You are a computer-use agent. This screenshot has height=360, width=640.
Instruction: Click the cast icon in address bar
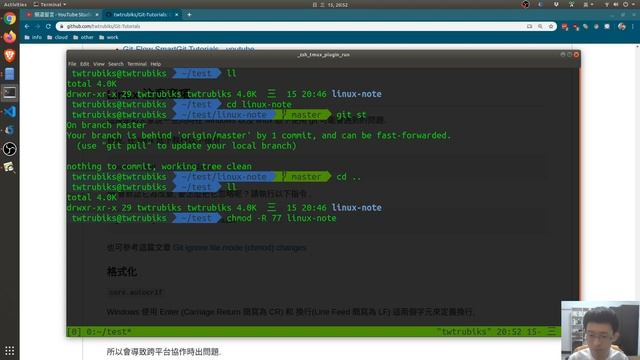tap(529, 26)
